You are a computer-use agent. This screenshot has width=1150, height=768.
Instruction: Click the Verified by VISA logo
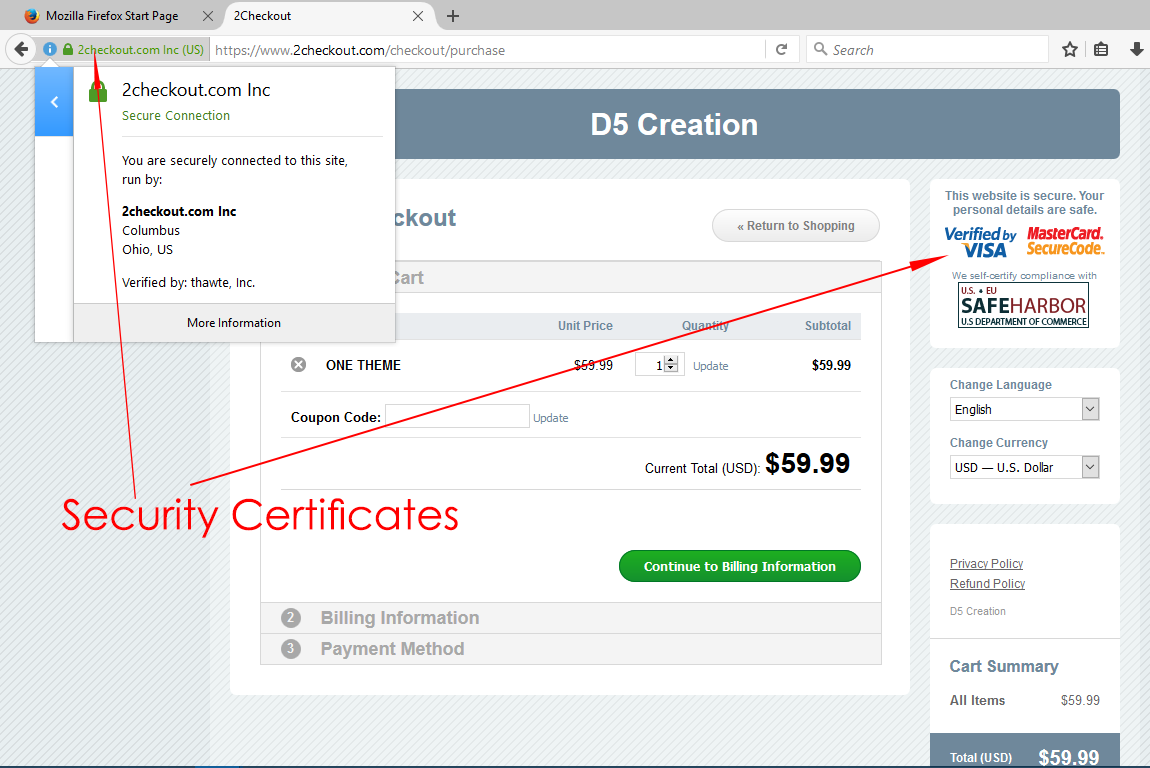click(x=981, y=242)
